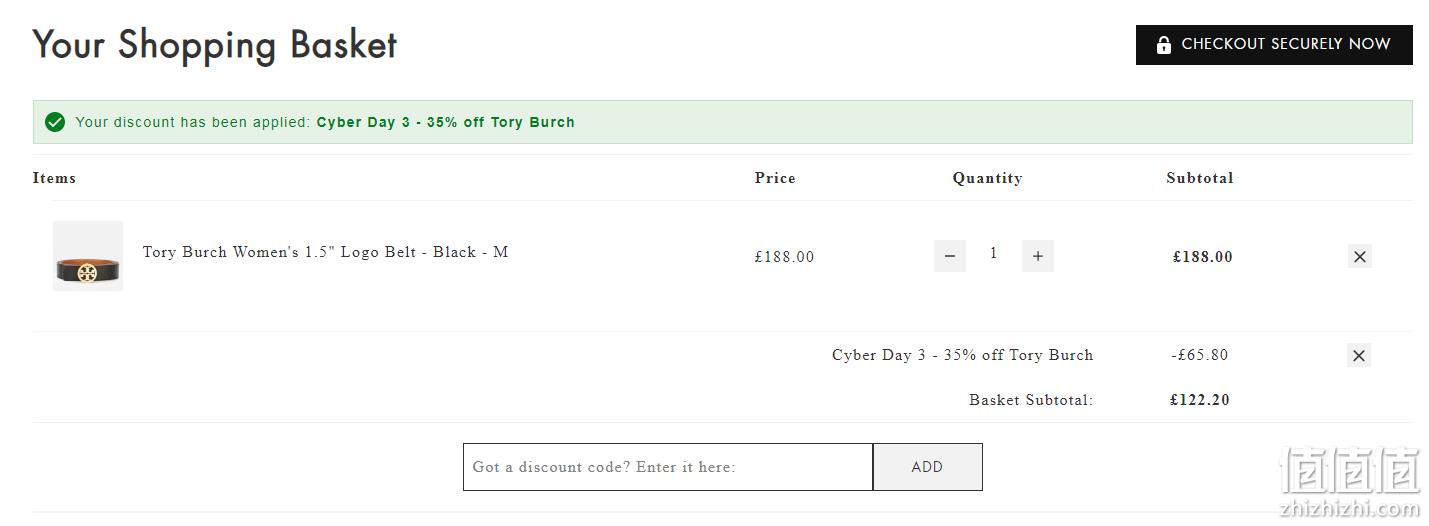Click the applied discount confirmation banner
1429x526 pixels.
[x=722, y=122]
